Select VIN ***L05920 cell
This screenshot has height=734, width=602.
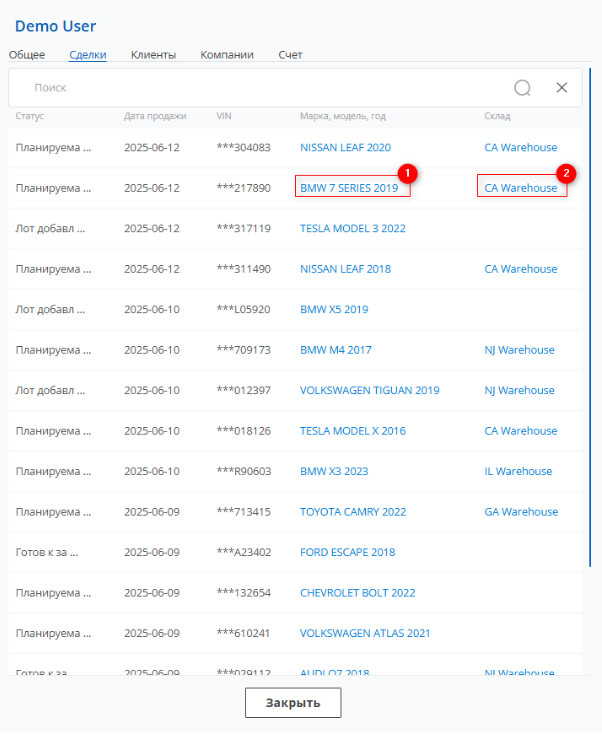[243, 309]
